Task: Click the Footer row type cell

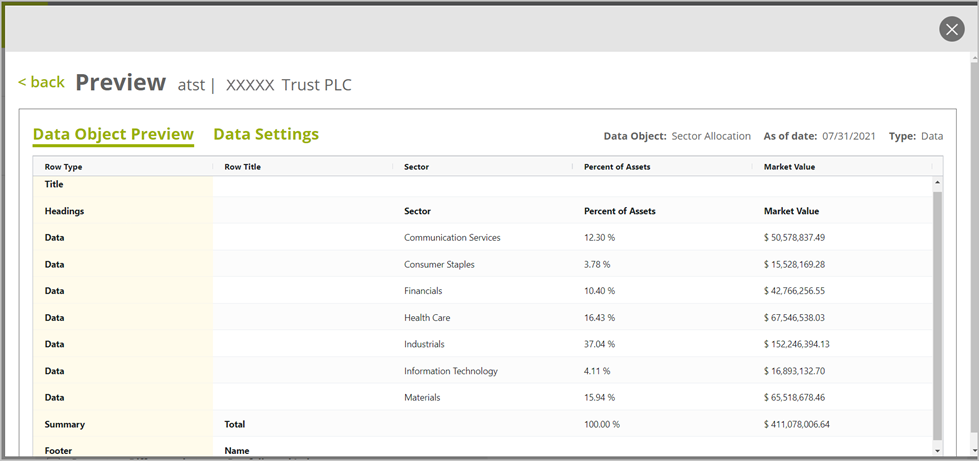Action: click(x=58, y=450)
